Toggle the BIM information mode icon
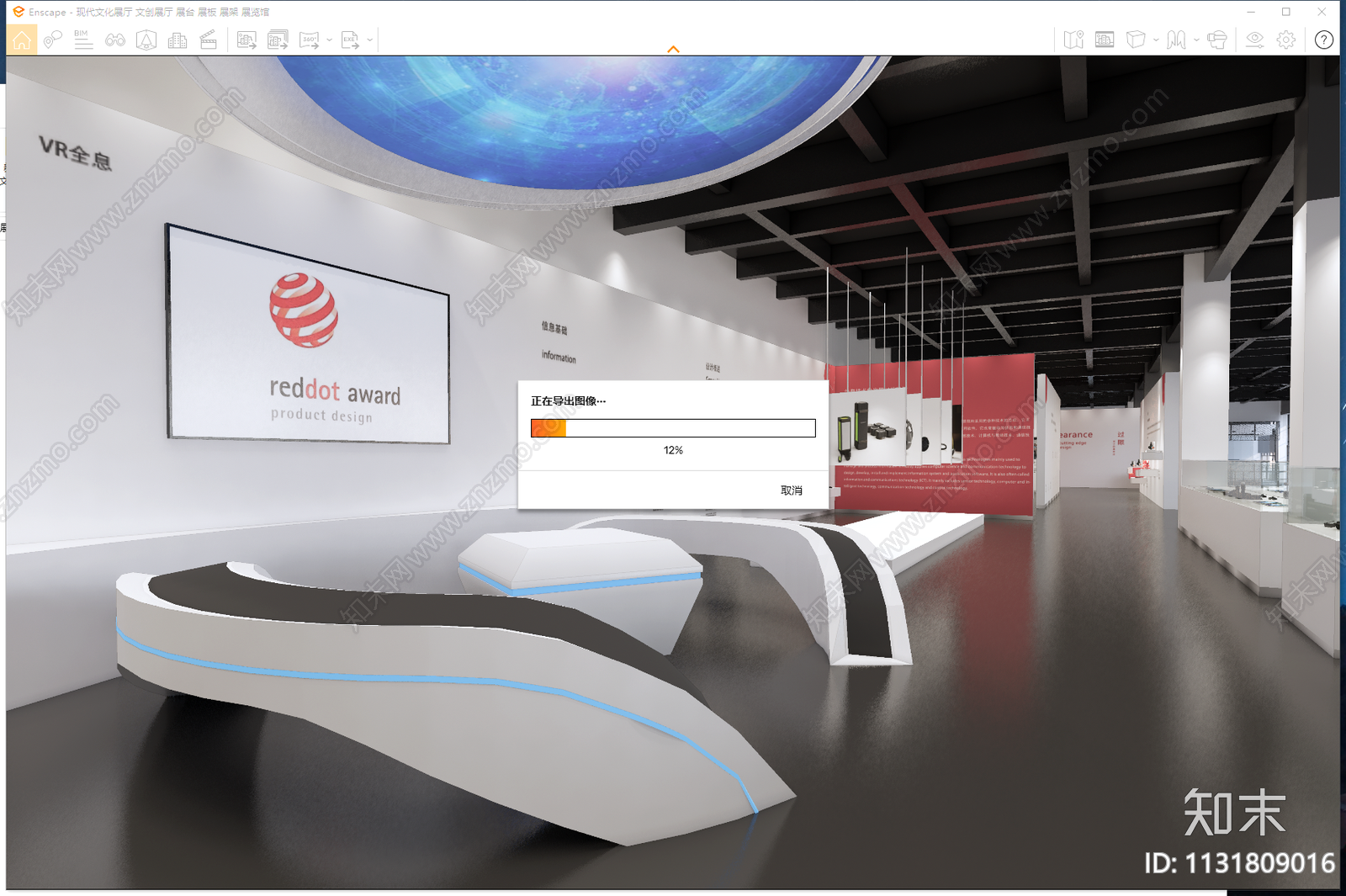This screenshot has height=896, width=1346. [83, 40]
